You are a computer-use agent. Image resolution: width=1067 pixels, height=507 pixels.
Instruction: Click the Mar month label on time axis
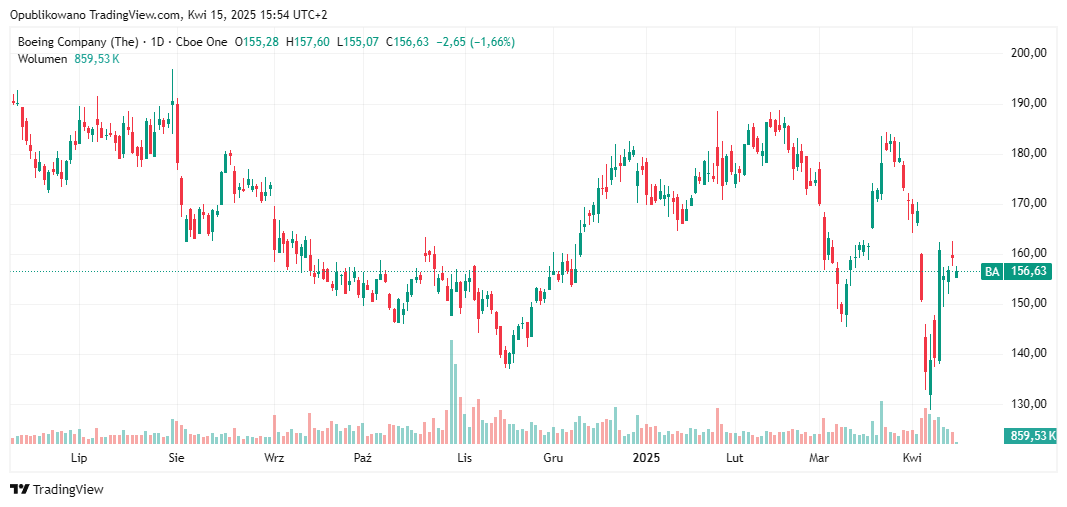(819, 458)
